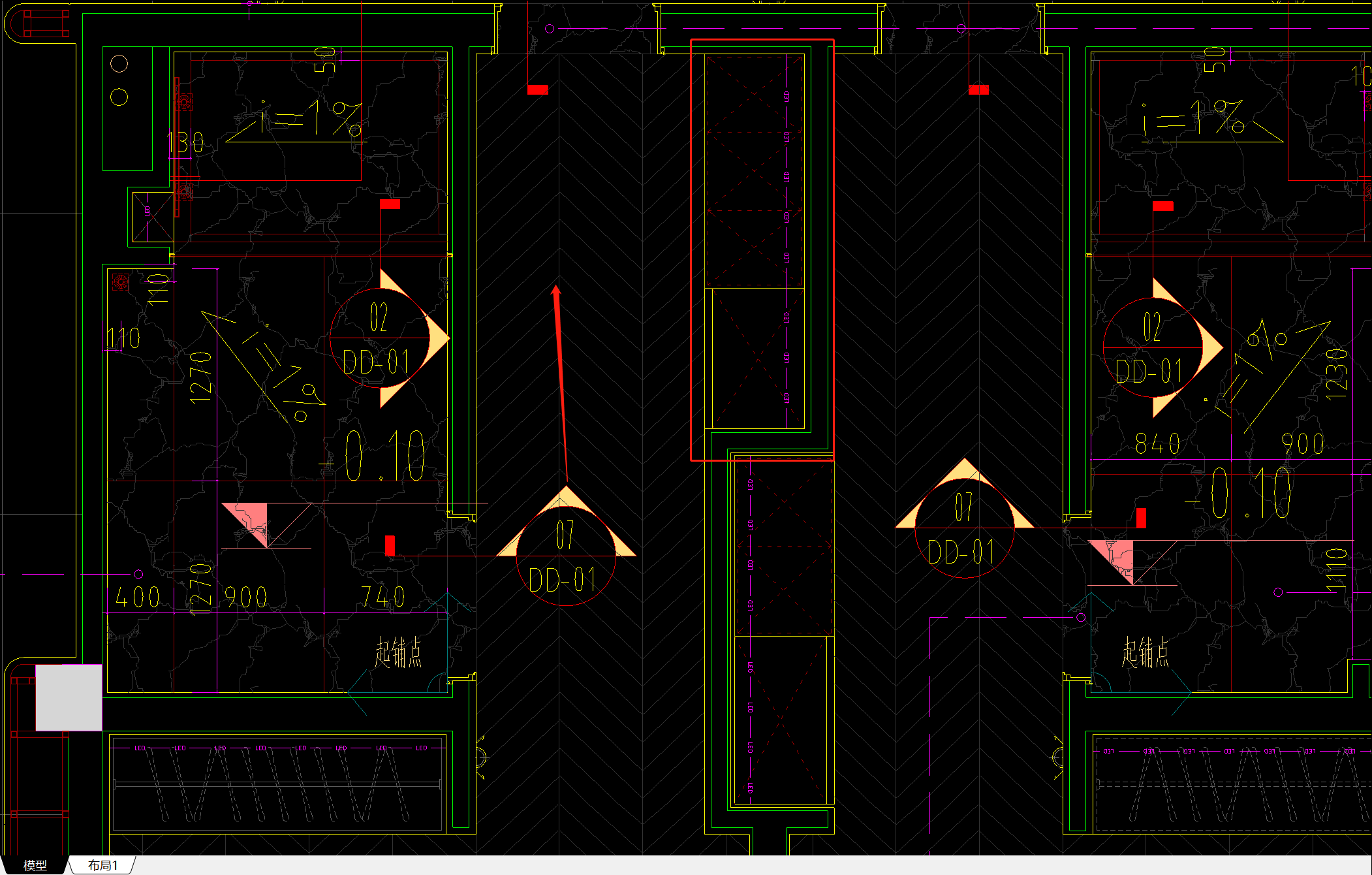This screenshot has width=1372, height=875.
Task: Open the 布局1 layout tab
Action: [103, 865]
